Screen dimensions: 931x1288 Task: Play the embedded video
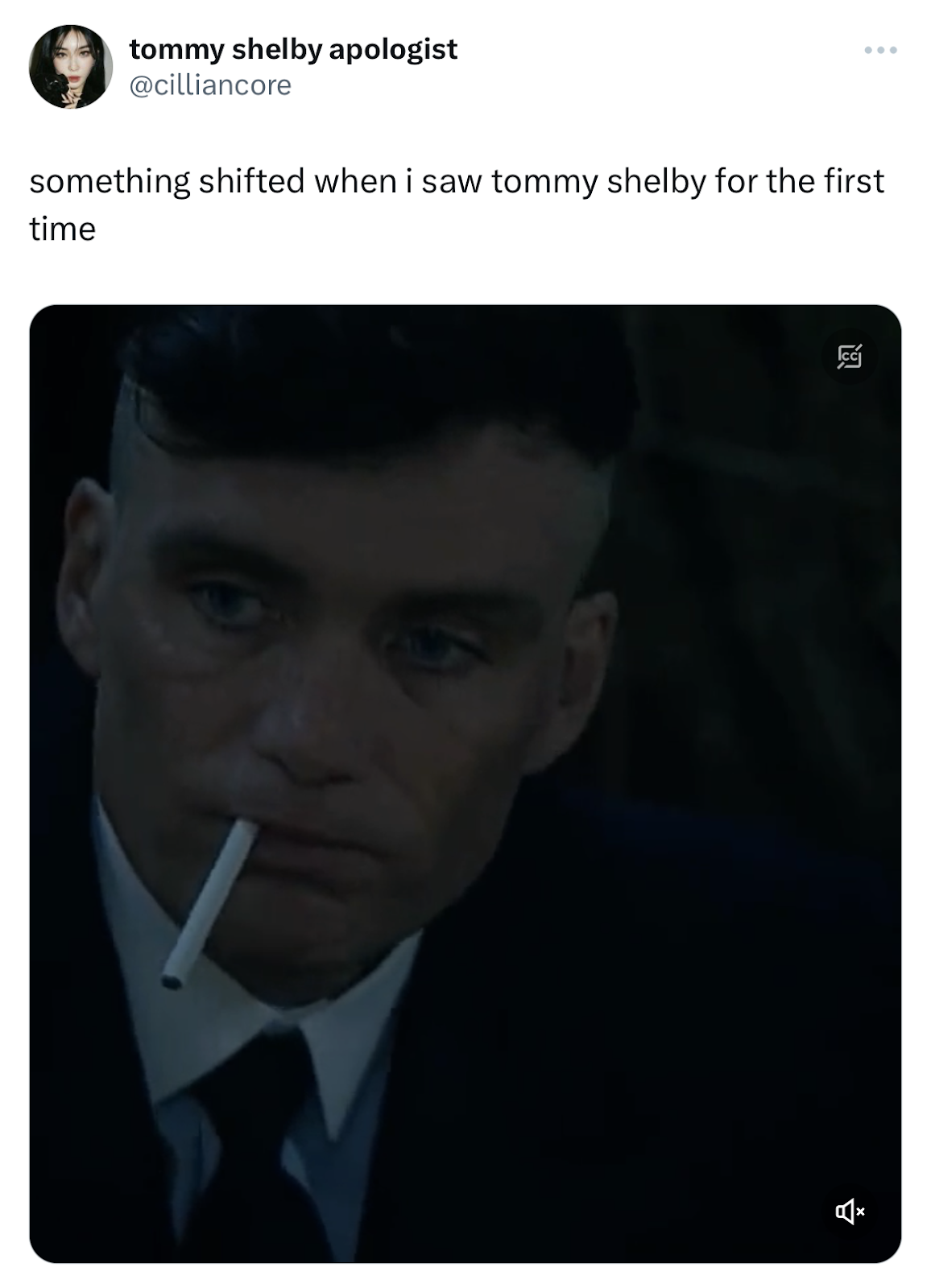[x=465, y=783]
